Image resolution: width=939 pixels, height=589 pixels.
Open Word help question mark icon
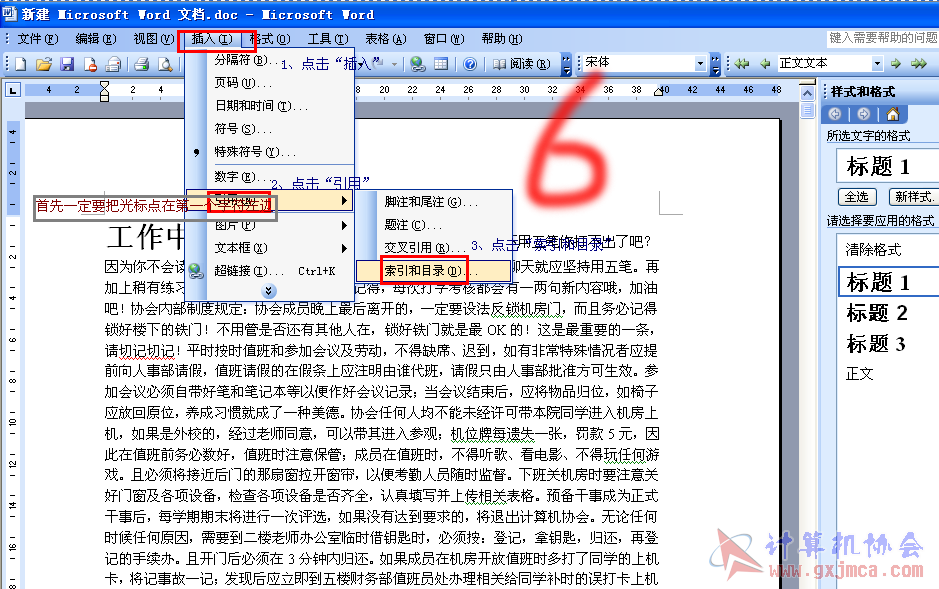pos(470,63)
